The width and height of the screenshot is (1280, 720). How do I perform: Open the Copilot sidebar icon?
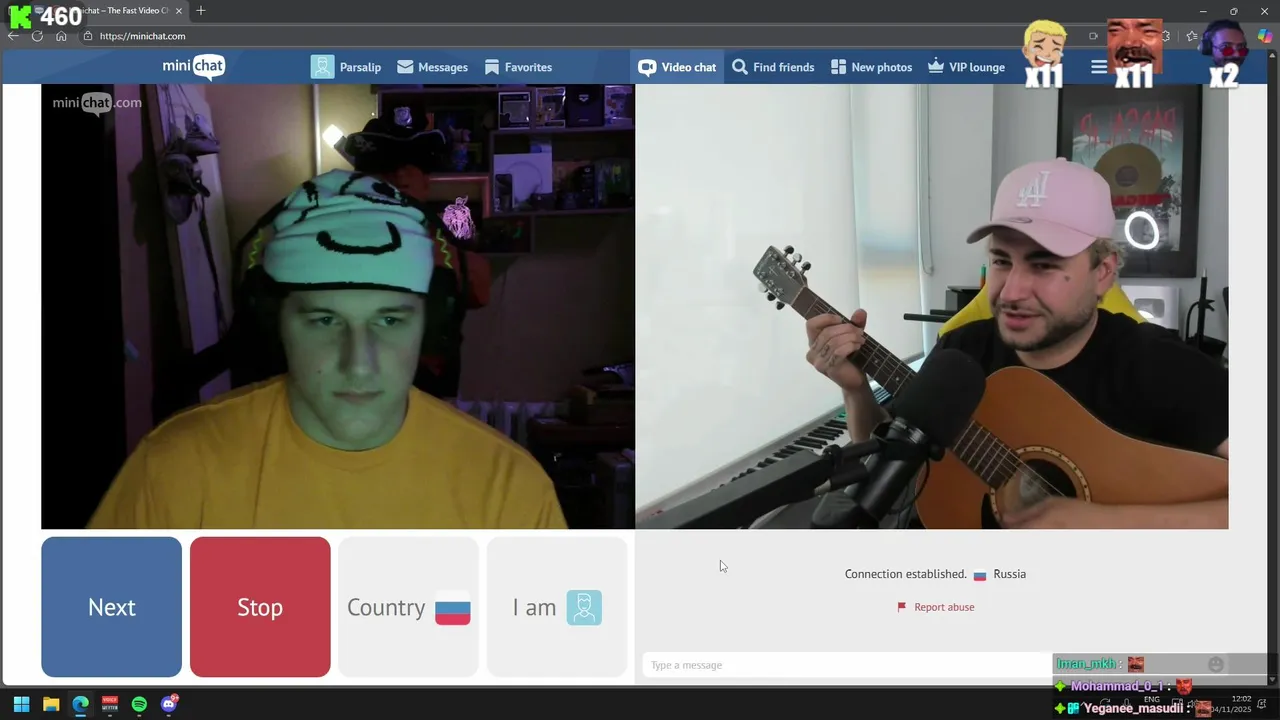(x=1266, y=36)
